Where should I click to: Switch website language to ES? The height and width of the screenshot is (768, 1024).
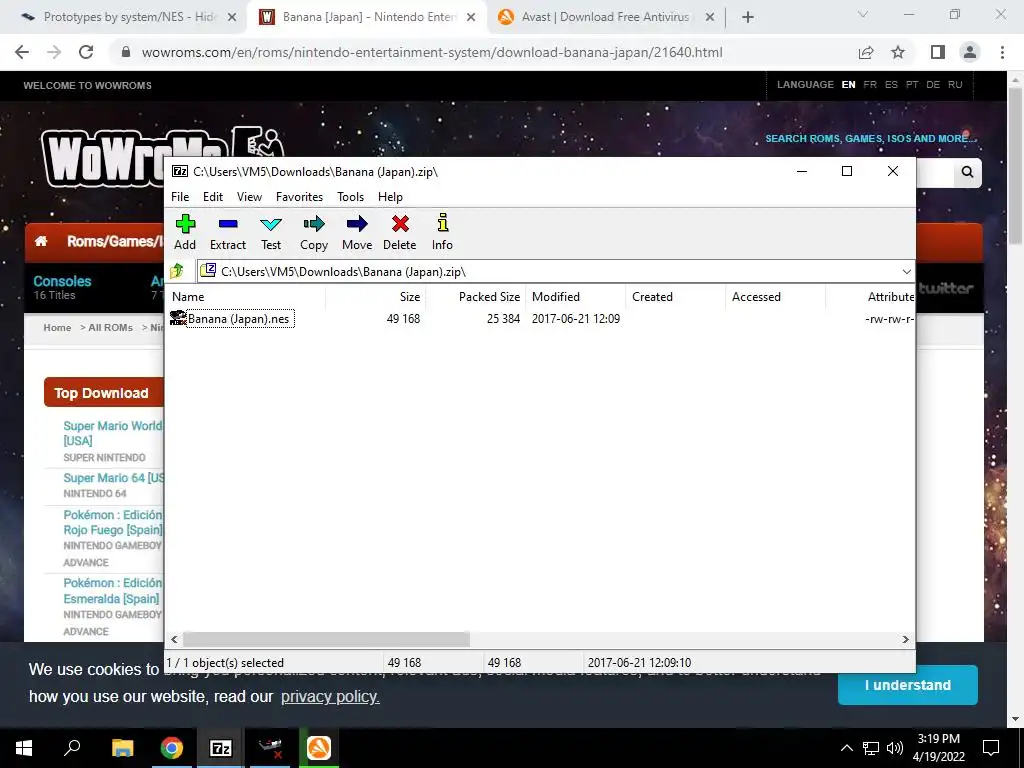click(891, 84)
